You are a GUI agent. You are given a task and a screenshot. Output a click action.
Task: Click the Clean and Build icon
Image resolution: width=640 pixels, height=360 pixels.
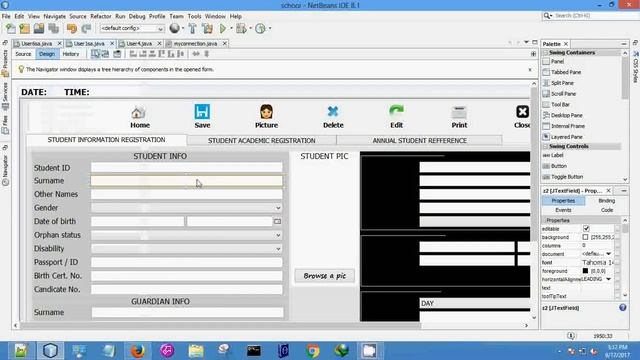[207, 29]
